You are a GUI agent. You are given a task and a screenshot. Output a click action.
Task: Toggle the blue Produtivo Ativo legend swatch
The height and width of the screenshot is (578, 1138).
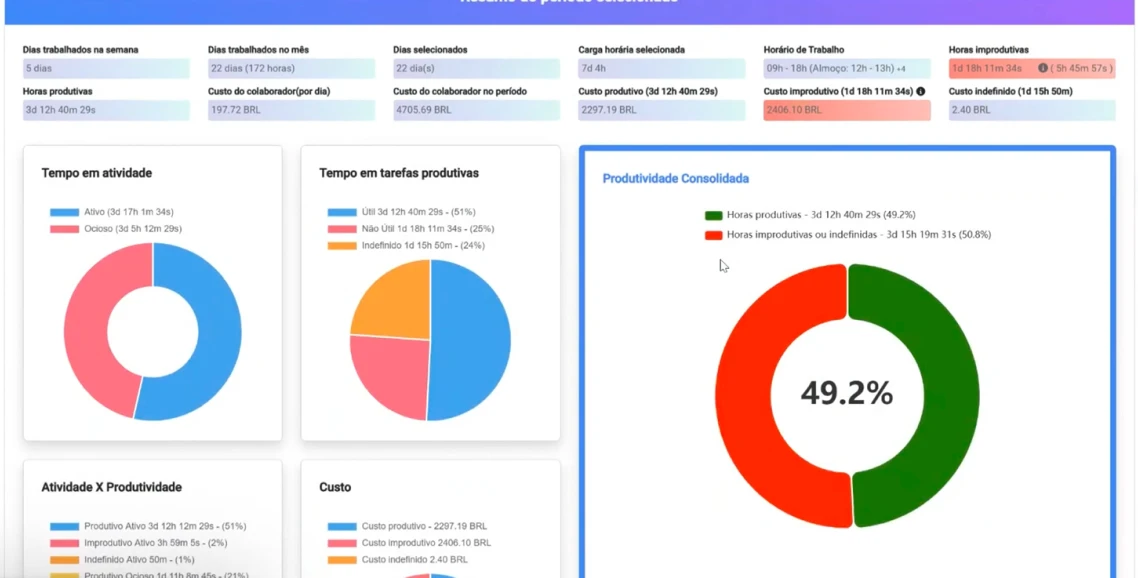(x=65, y=526)
